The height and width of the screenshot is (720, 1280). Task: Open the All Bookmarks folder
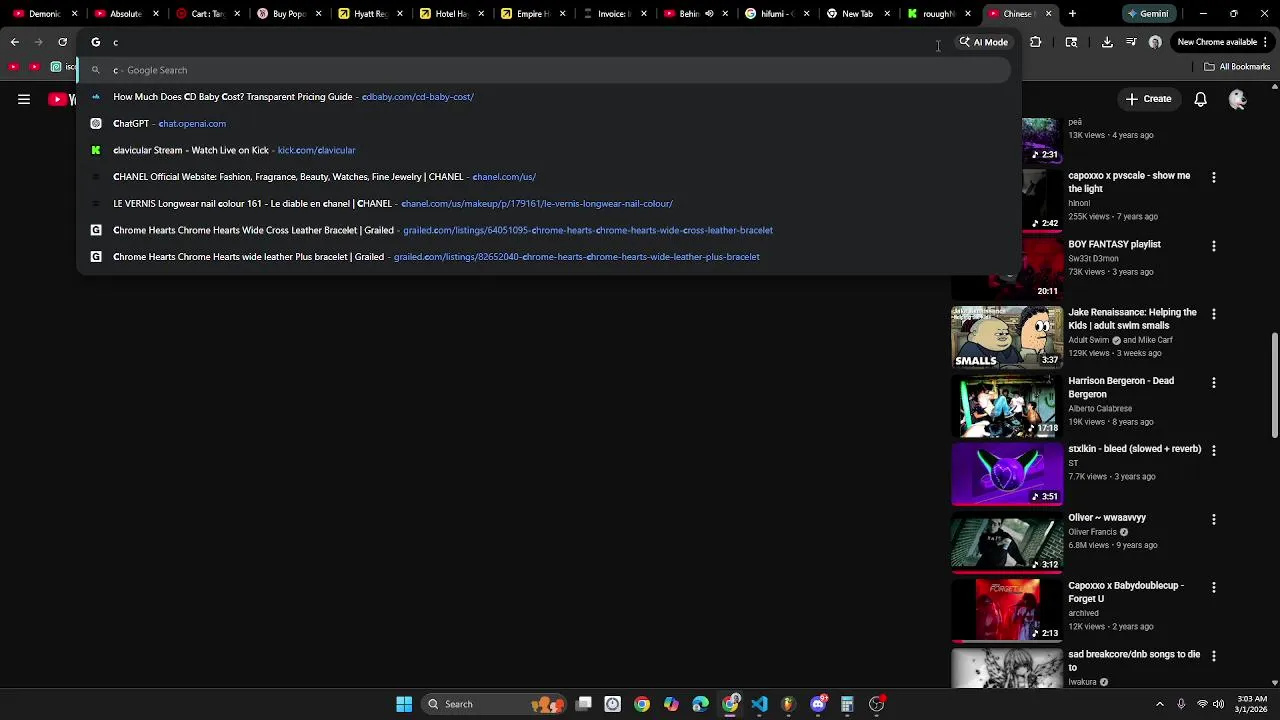[1237, 67]
